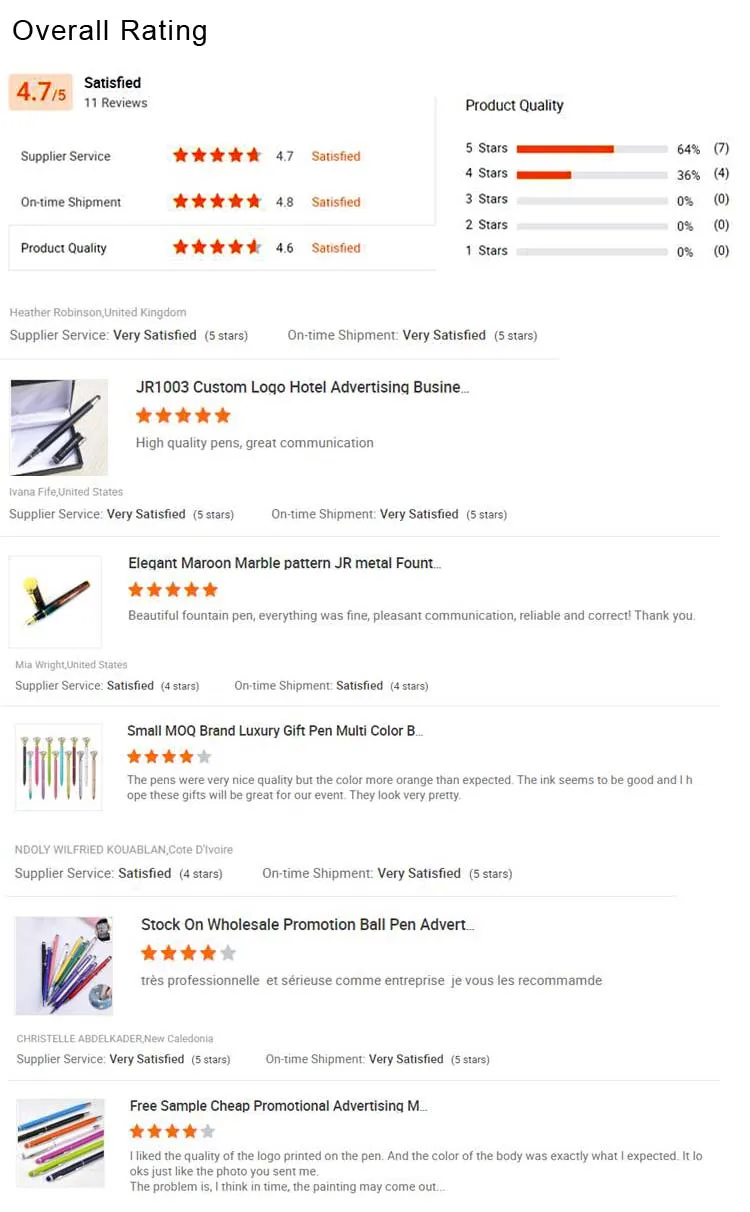Viewport: 750px width, 1212px height.
Task: Open the JR1003 Custom Logo Hotel pen link
Action: 302,387
